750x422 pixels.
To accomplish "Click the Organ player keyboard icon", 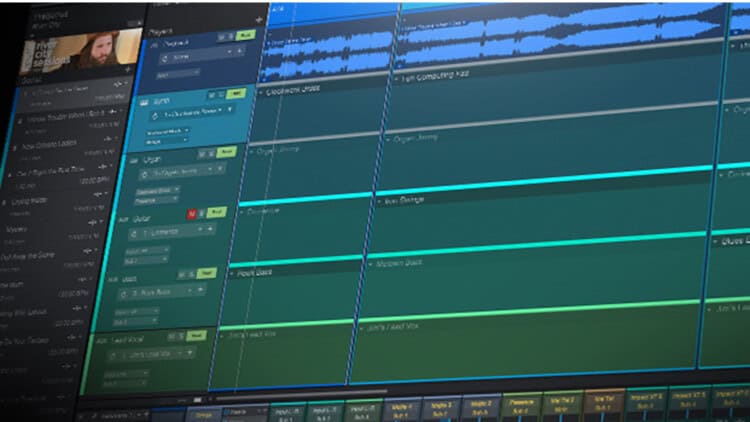I will click(x=134, y=160).
